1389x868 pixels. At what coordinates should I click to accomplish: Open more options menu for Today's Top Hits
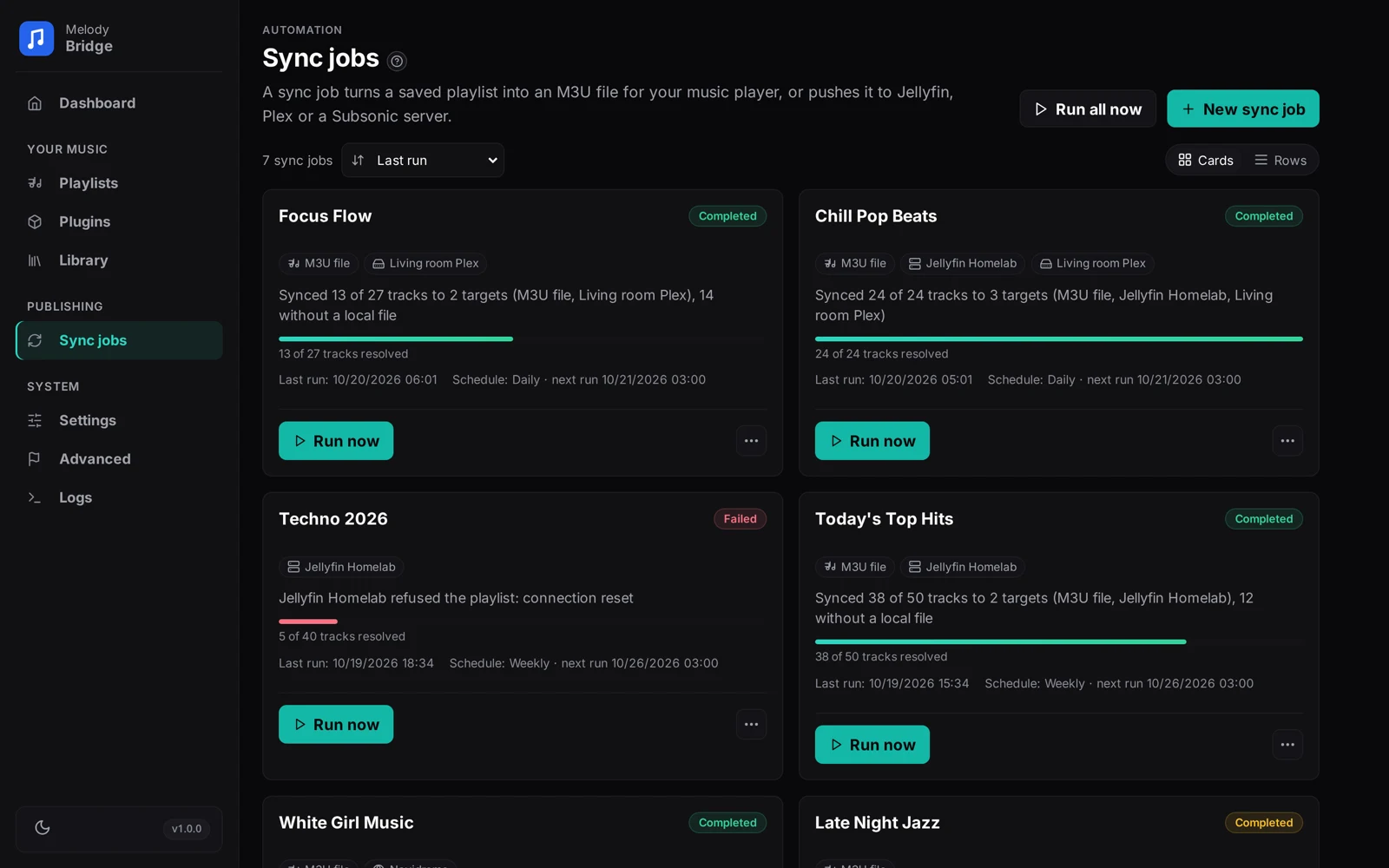(1287, 745)
